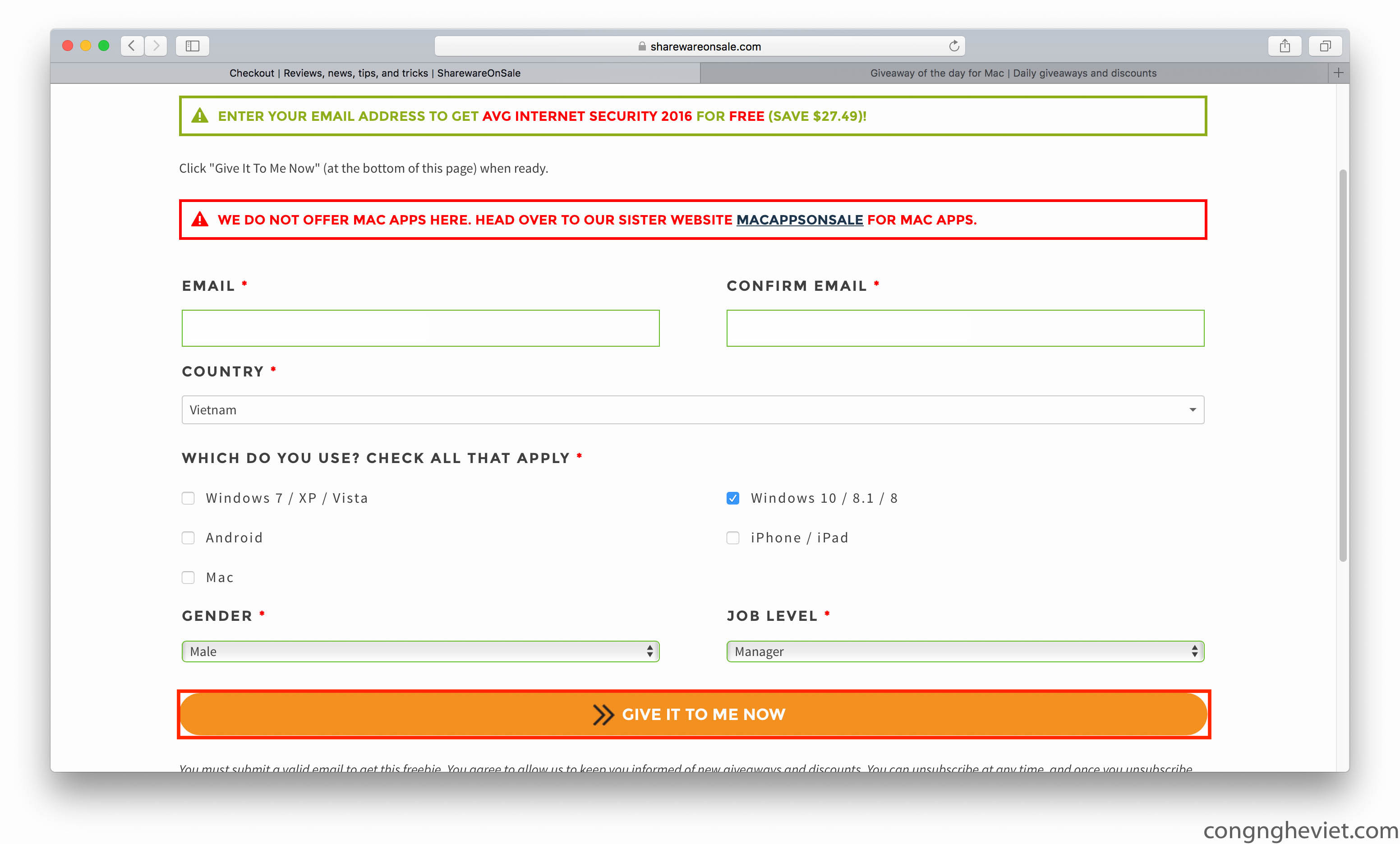Check the Windows 7 / XP / Vista box
Screen dimensions: 1400x844
[x=188, y=498]
